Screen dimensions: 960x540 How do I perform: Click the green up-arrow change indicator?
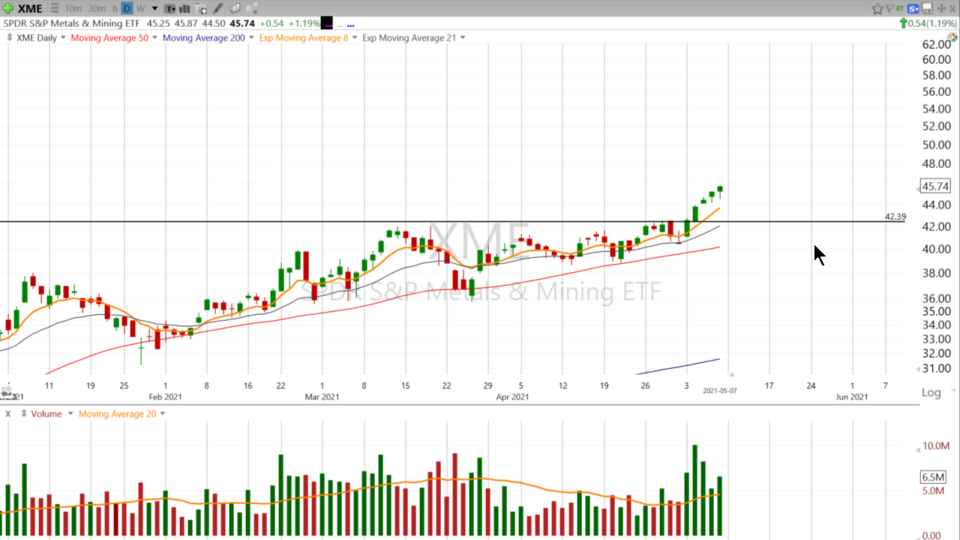tap(902, 23)
